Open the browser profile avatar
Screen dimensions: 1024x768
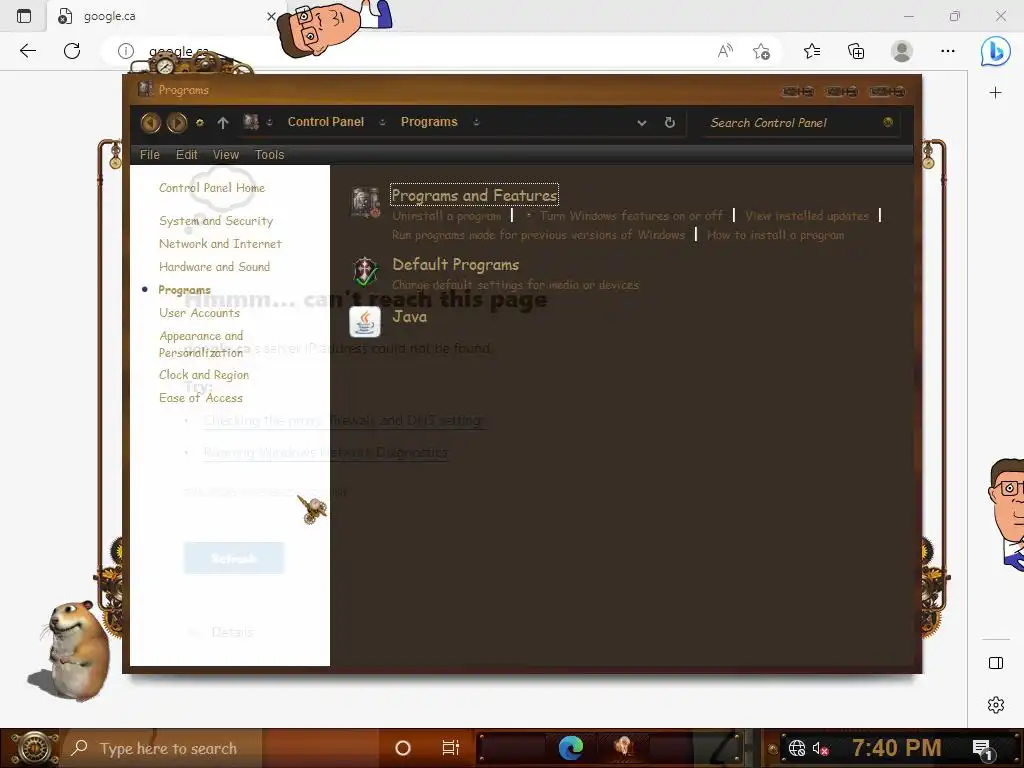[902, 51]
